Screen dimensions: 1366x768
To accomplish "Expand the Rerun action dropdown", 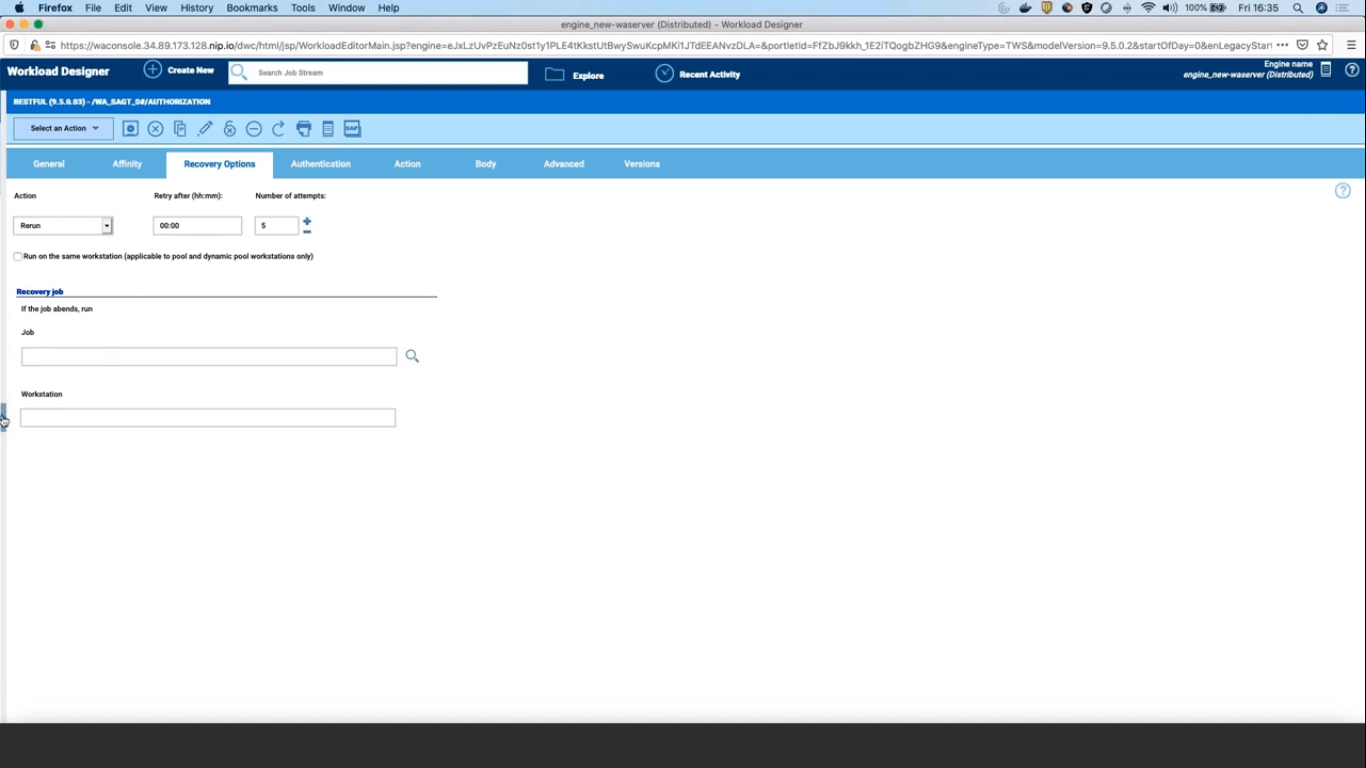I will point(107,226).
